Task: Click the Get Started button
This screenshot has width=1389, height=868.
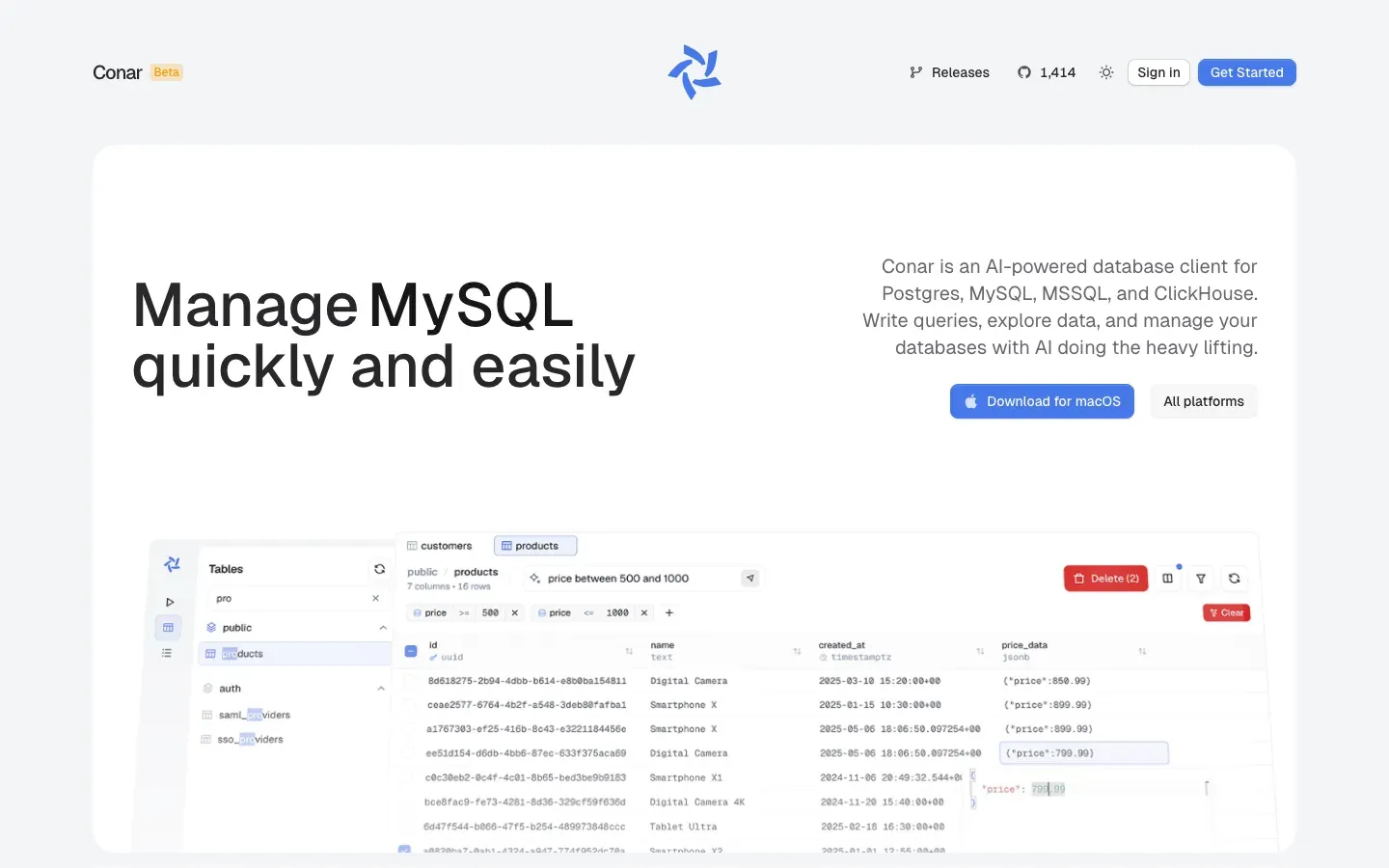Action: (x=1246, y=72)
